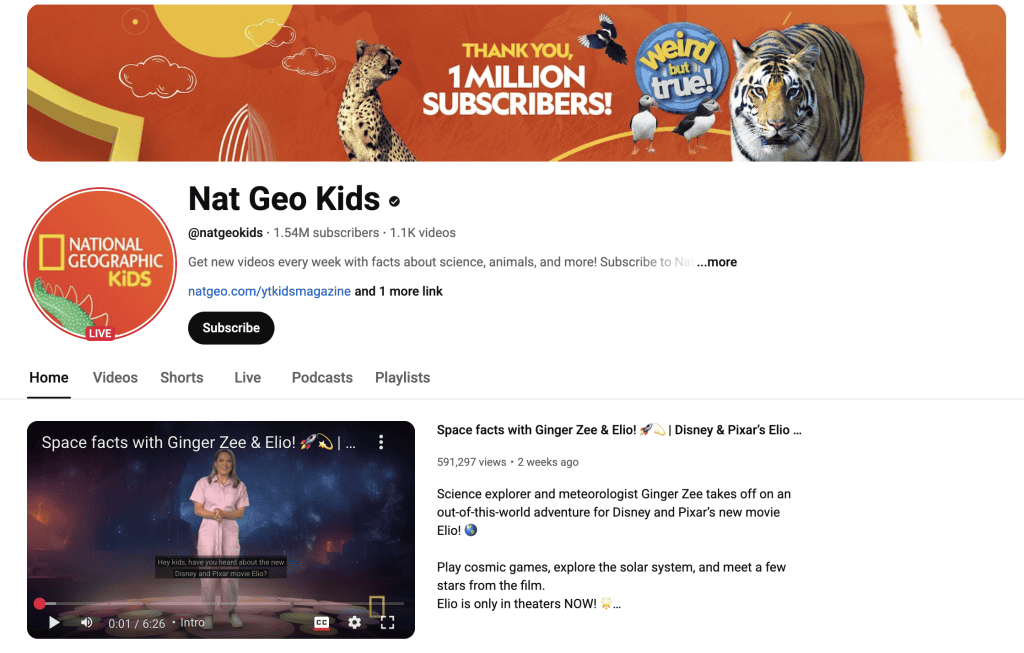Open the natgeo.com/ytkidsmagazine link

click(269, 291)
